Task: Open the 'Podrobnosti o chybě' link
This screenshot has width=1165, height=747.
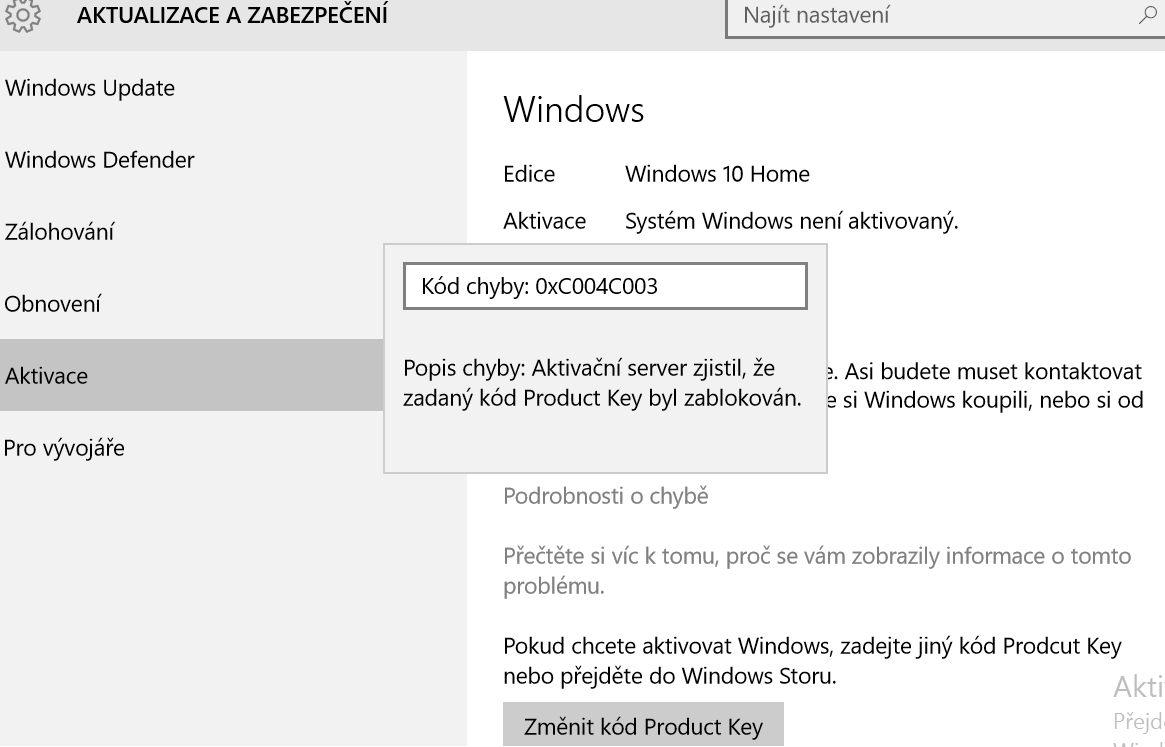Action: pos(605,496)
